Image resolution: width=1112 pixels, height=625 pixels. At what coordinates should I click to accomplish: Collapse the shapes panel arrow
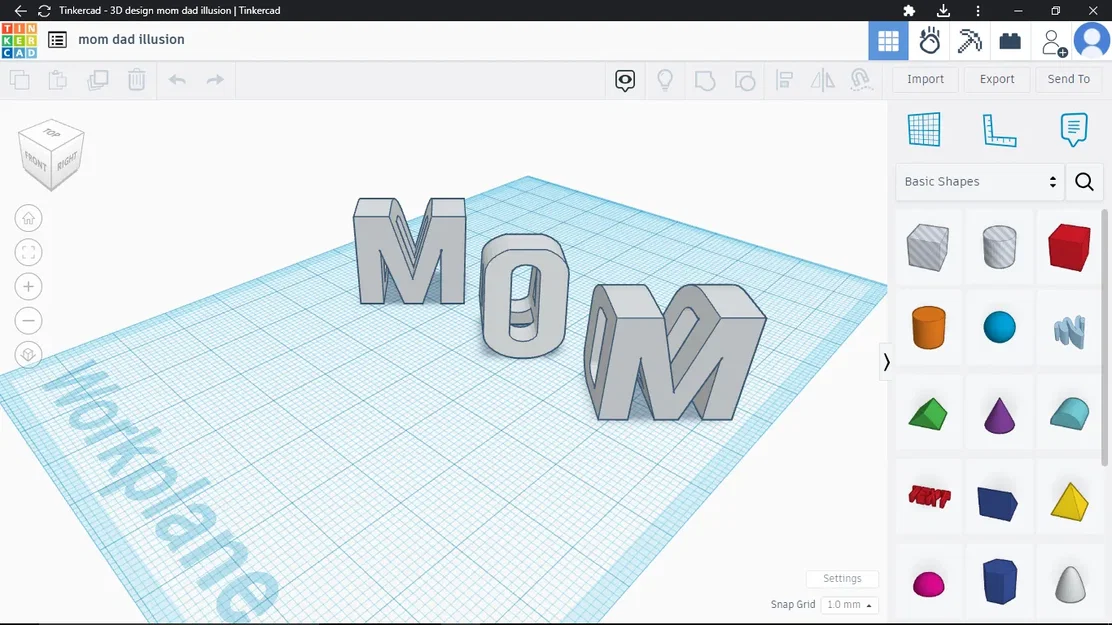(886, 362)
